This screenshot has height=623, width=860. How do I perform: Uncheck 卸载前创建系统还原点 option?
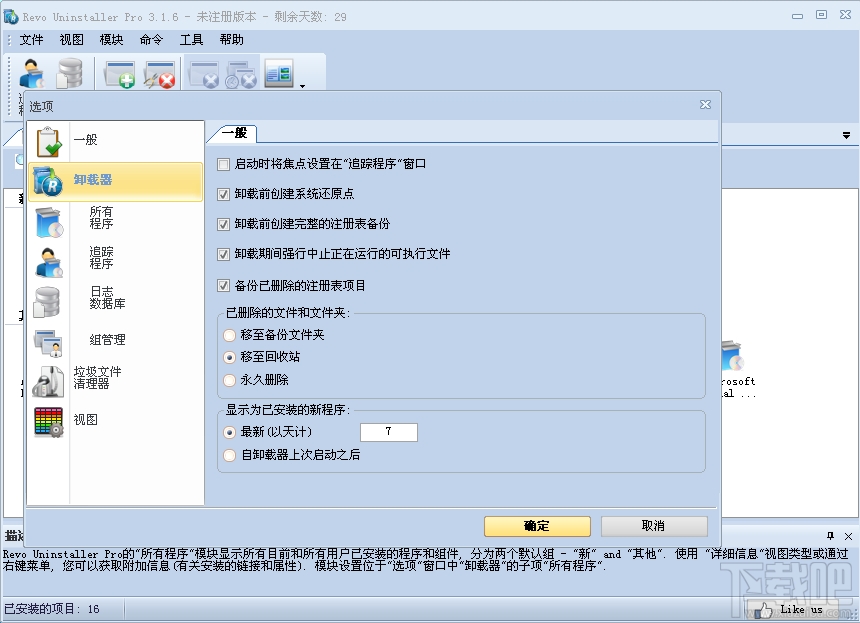[x=223, y=195]
